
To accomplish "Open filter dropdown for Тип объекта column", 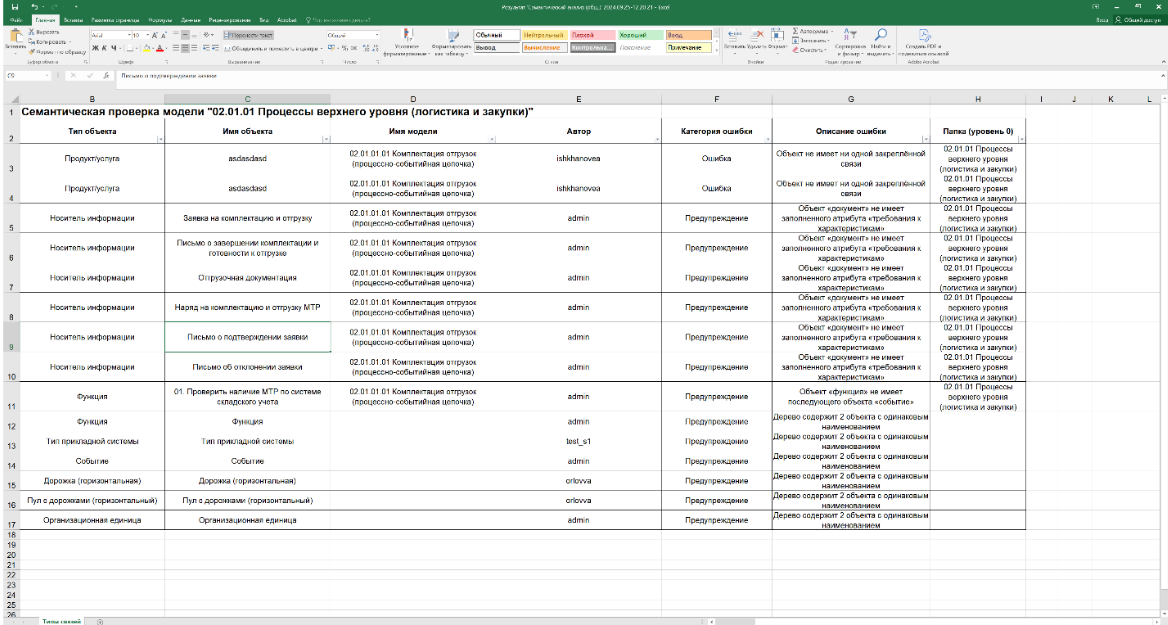I will click(x=159, y=140).
